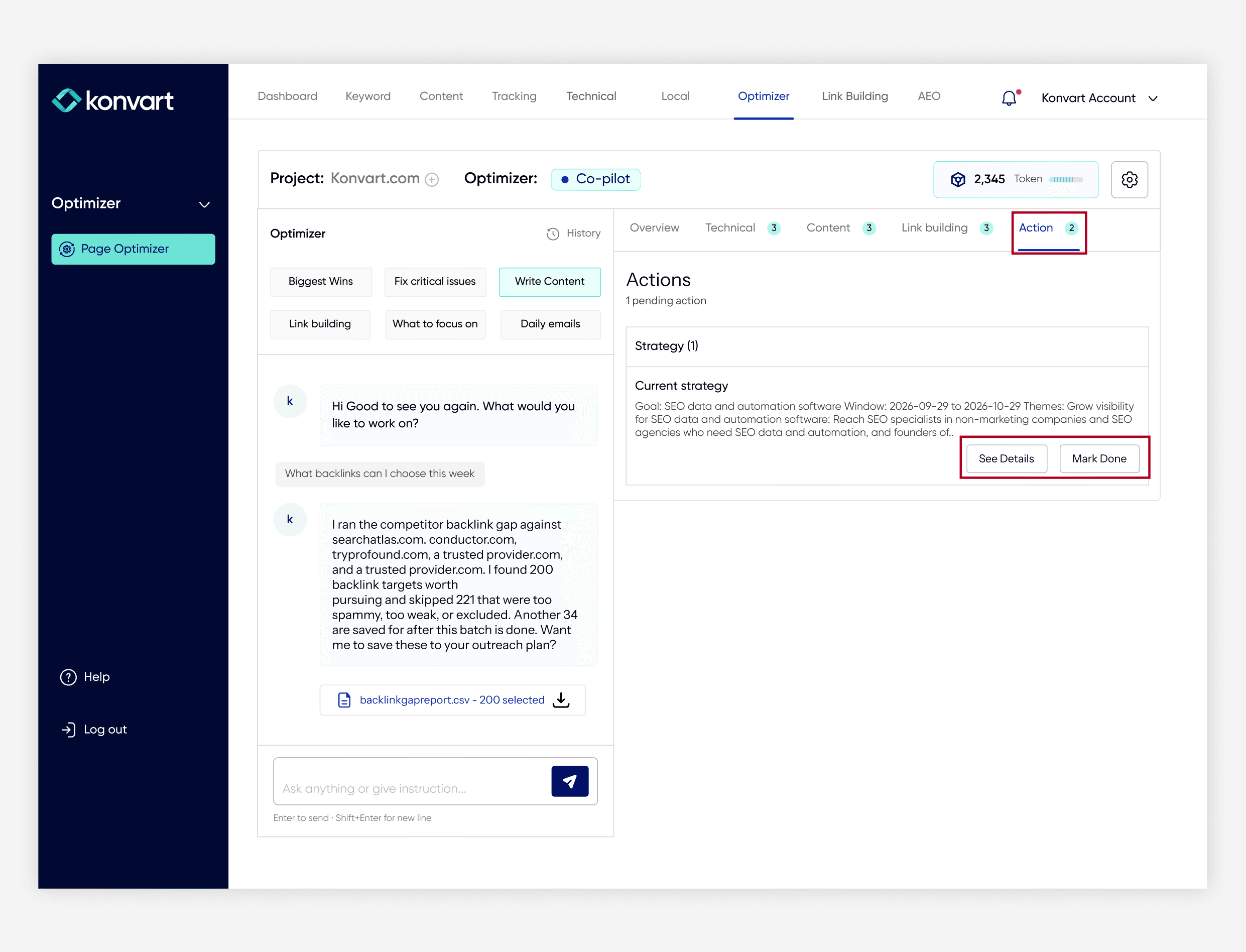Open optimizer settings gear
Image resolution: width=1246 pixels, height=952 pixels.
coord(1129,180)
